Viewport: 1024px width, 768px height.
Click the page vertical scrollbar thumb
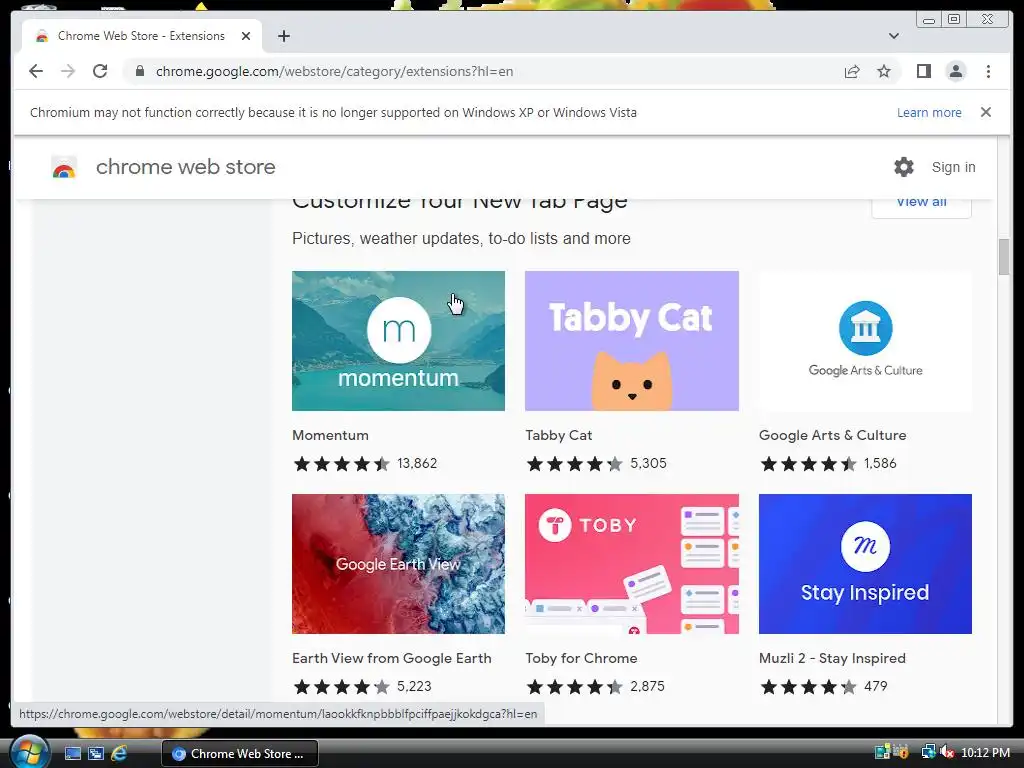coord(1004,257)
